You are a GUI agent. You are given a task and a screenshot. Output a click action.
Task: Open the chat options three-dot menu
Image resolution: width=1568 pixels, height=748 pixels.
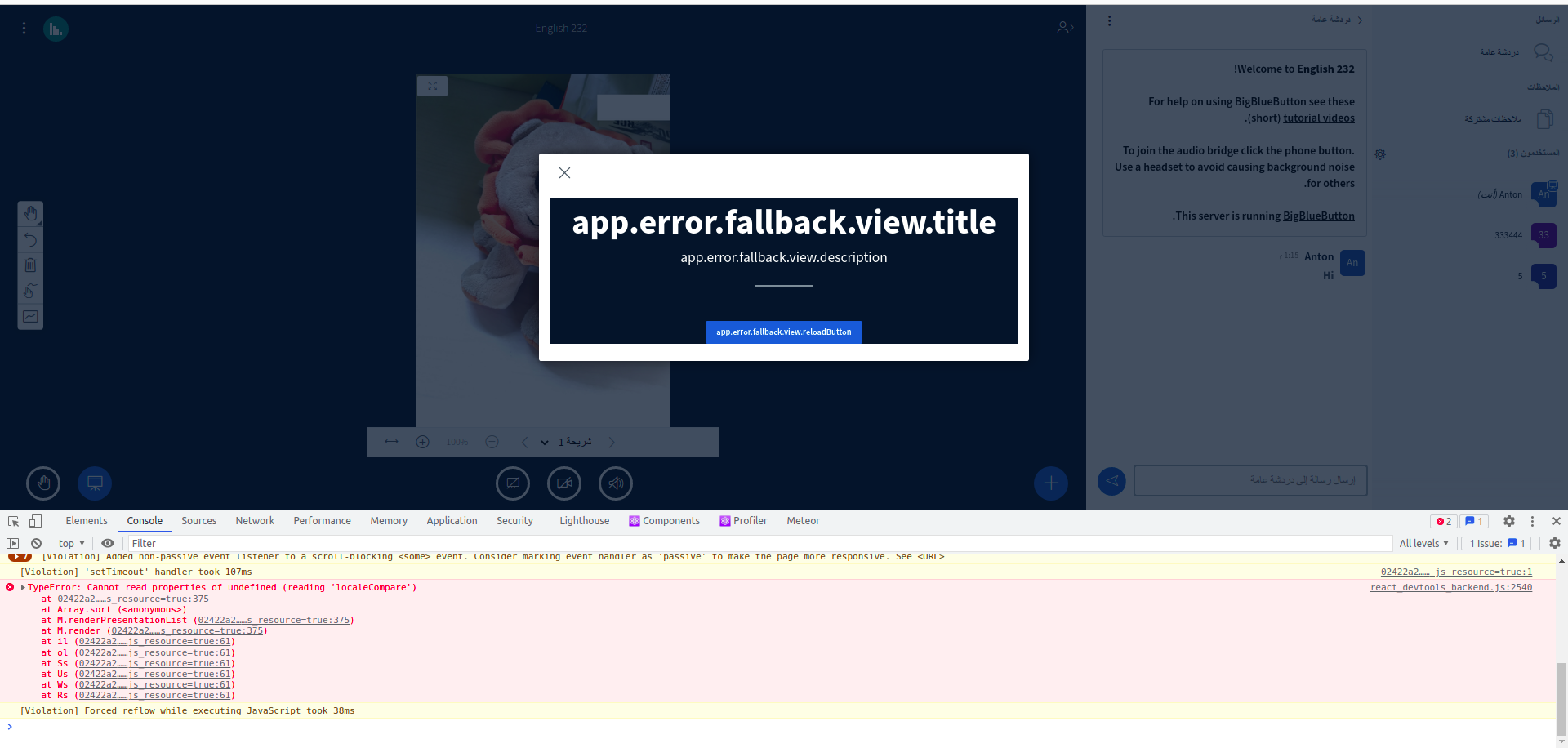click(x=1109, y=20)
